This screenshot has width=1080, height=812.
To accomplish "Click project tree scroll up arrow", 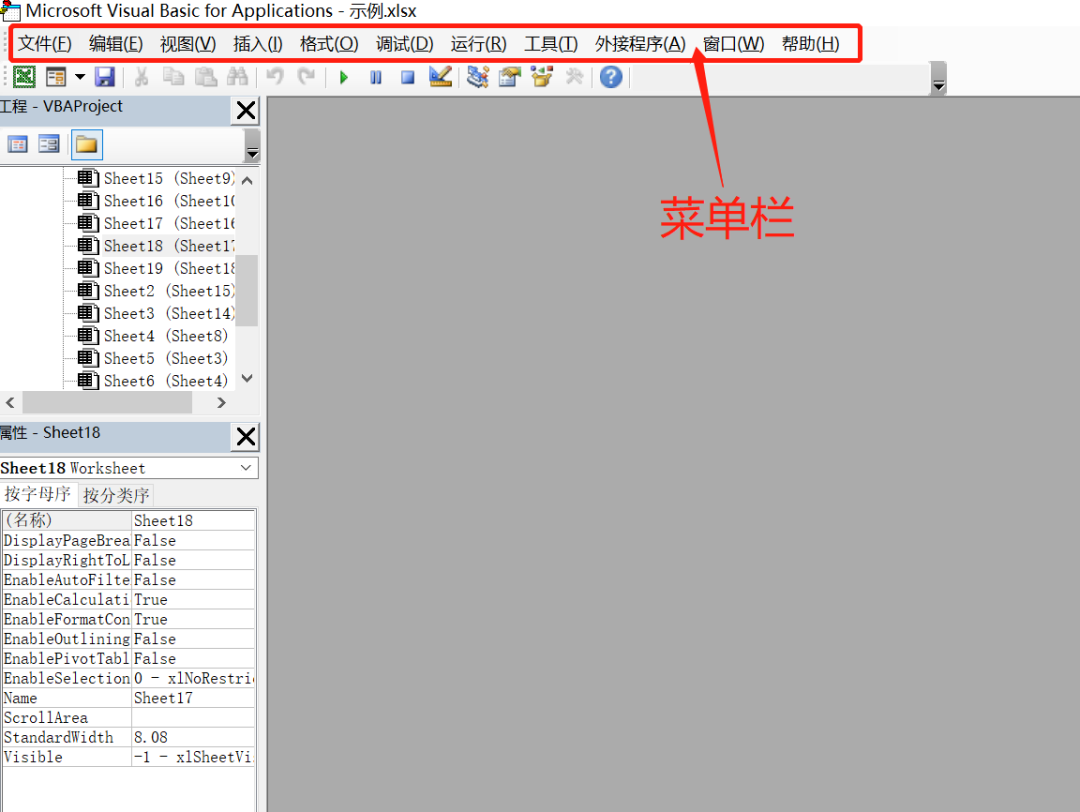I will [247, 180].
